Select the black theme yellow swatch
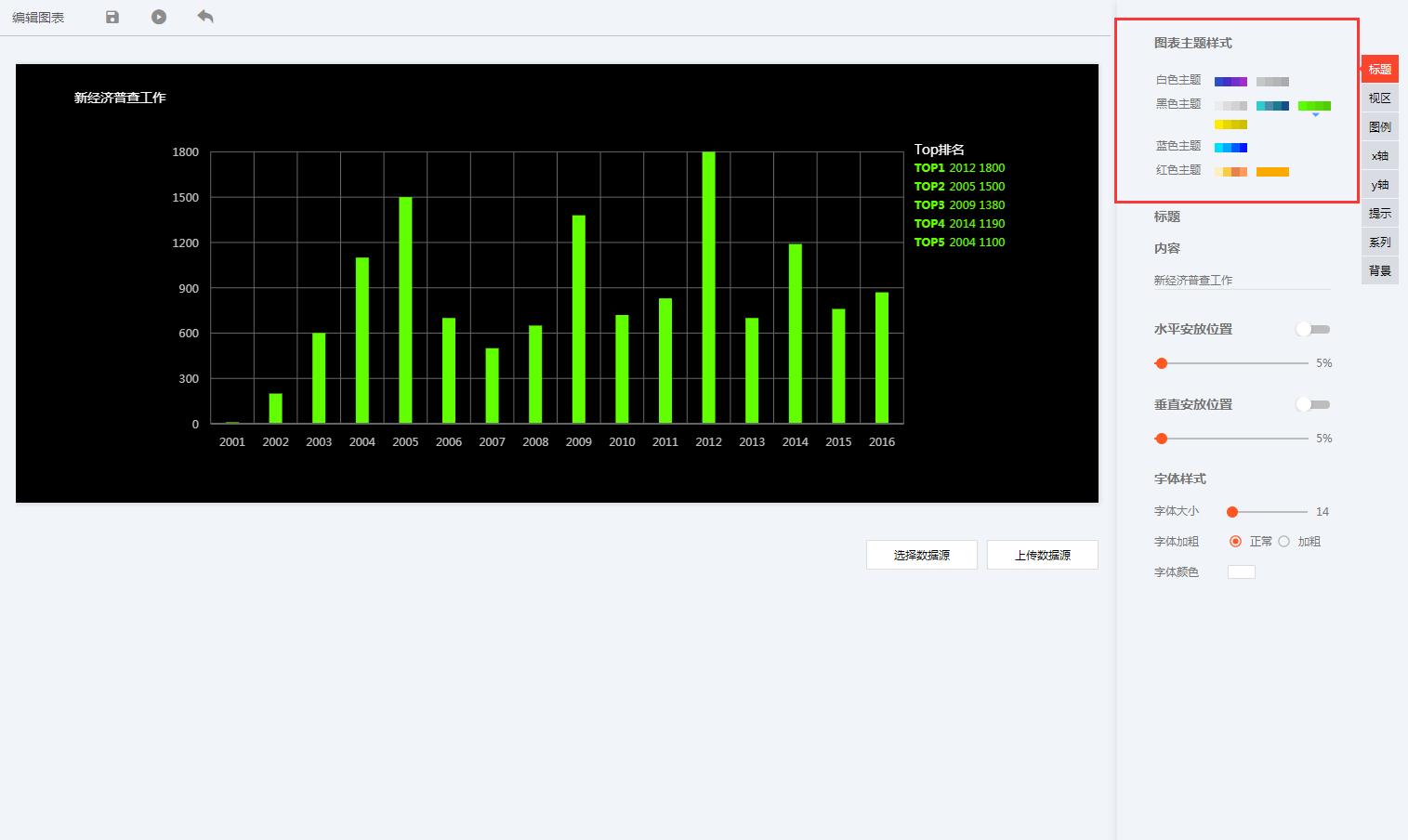The image size is (1408, 840). pos(1230,125)
